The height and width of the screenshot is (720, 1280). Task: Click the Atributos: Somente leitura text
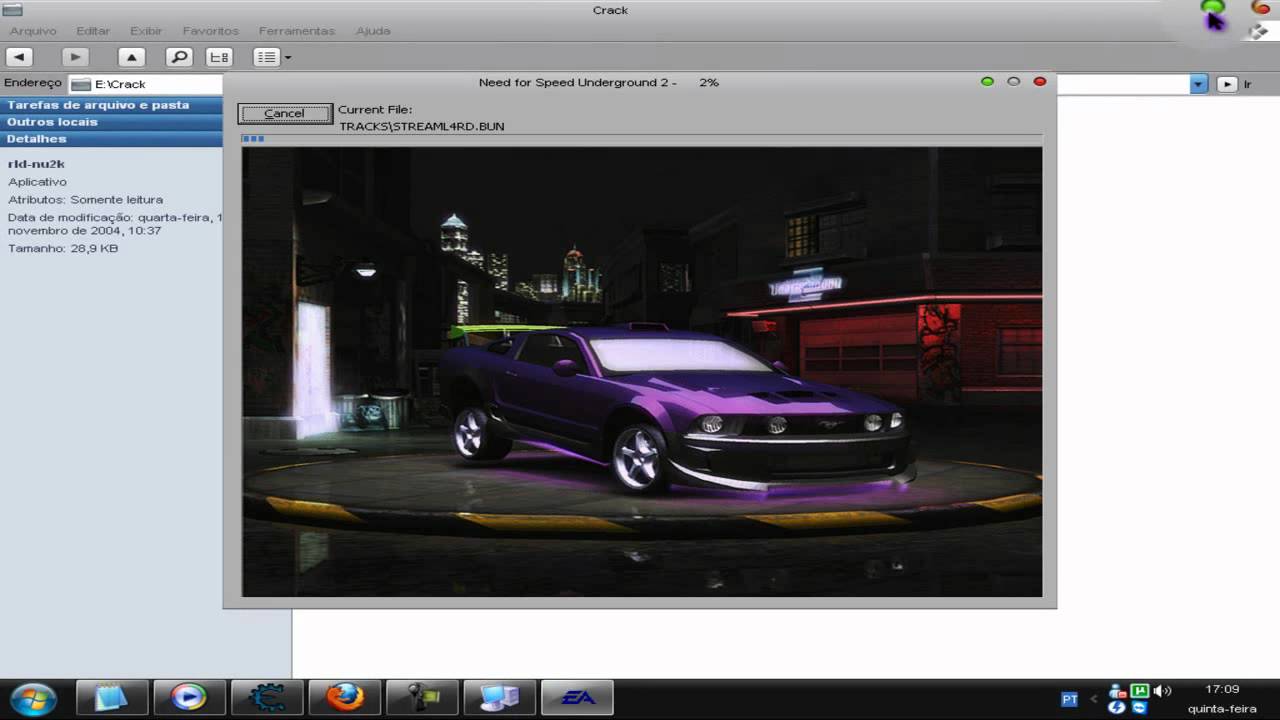pyautogui.click(x=85, y=199)
